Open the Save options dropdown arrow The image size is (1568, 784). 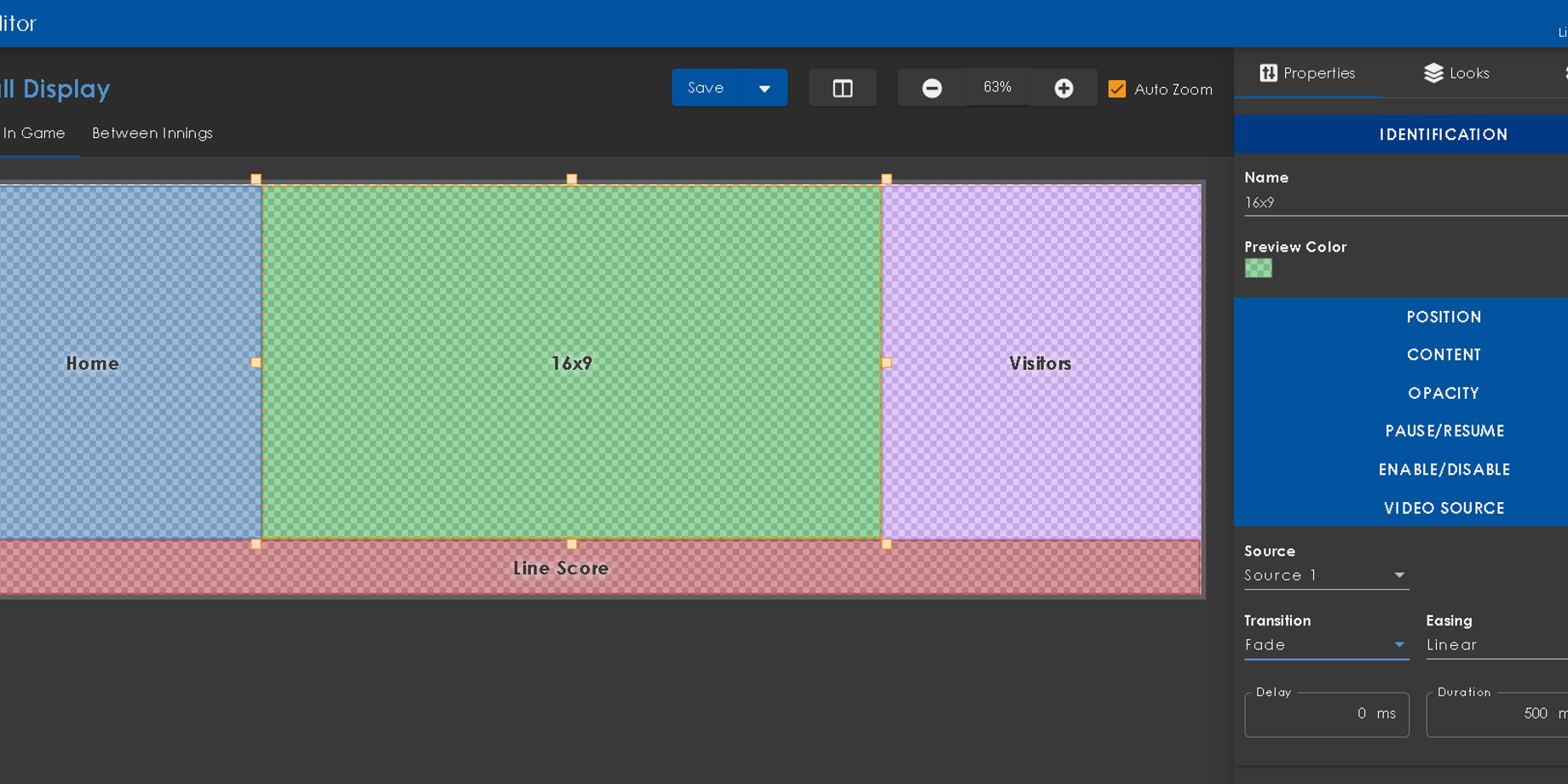[764, 89]
